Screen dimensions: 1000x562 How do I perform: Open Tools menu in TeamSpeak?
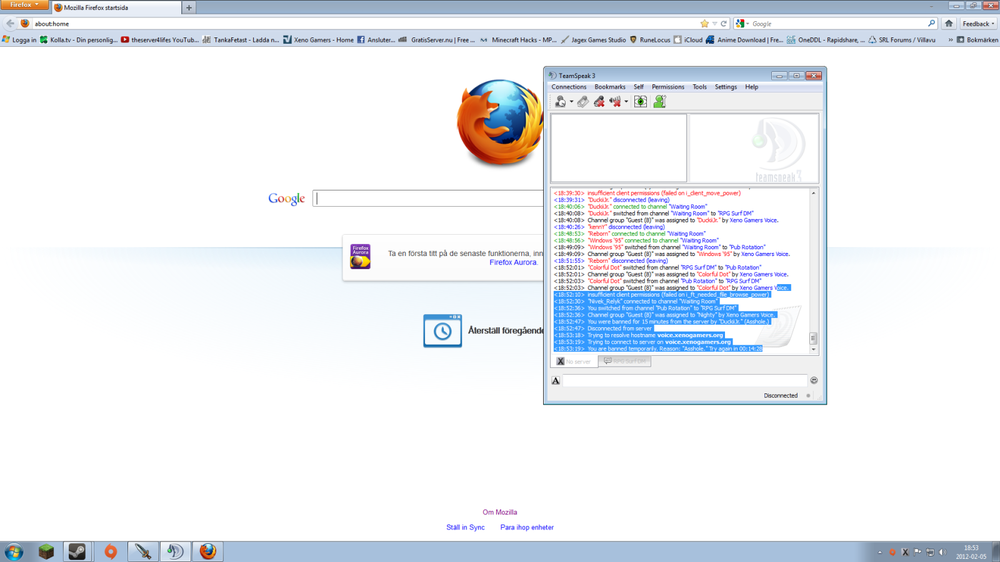pos(700,87)
